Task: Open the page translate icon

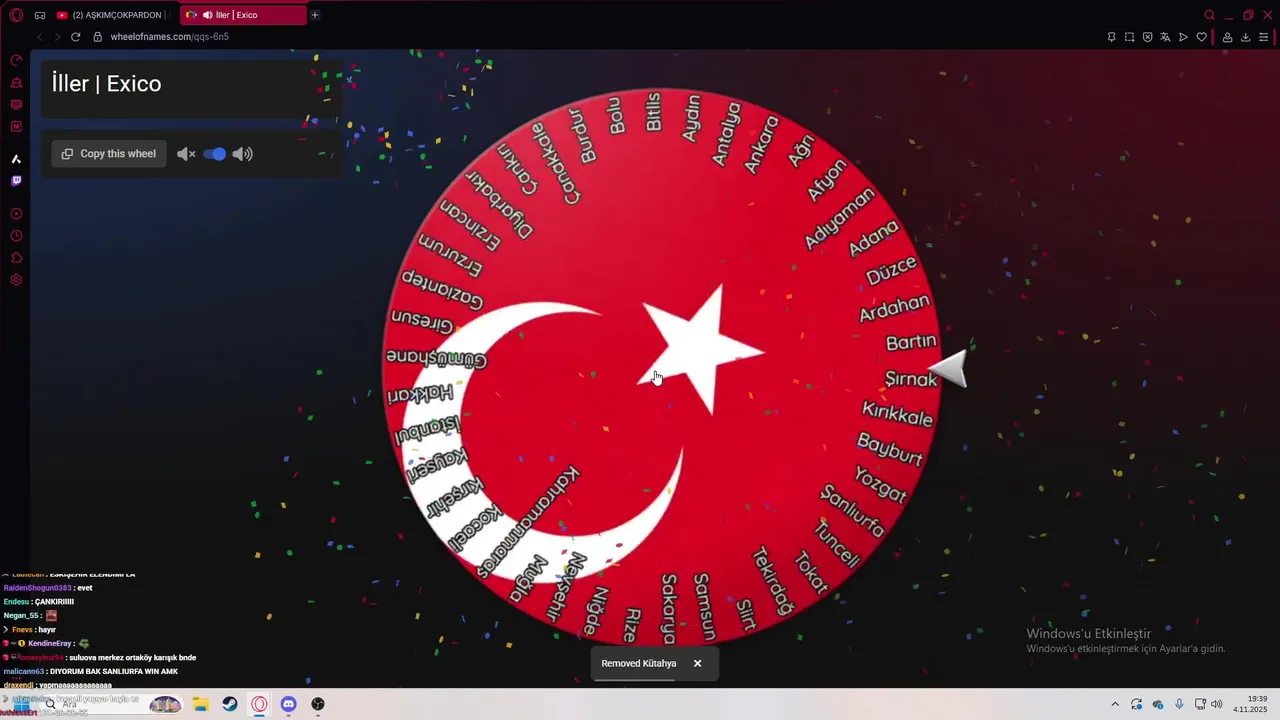Action: 1165,37
